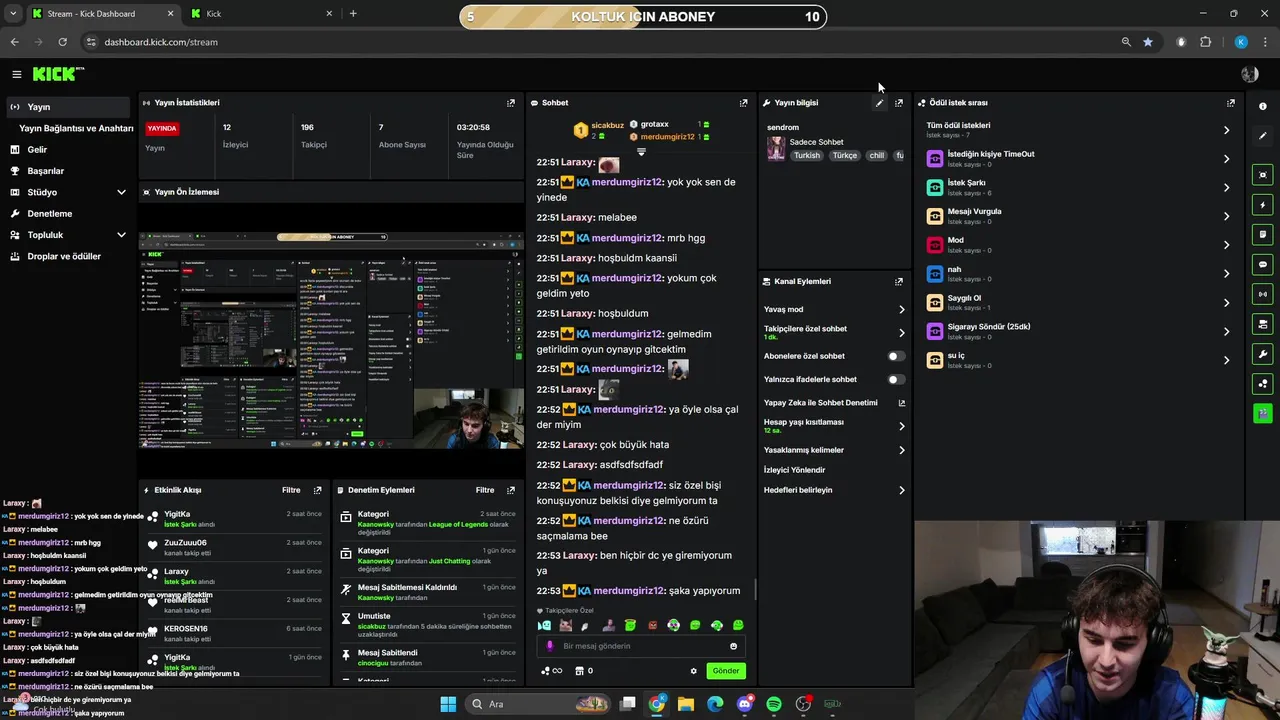Image resolution: width=1280 pixels, height=720 pixels.
Task: Send message with Gönder button
Action: pyautogui.click(x=726, y=671)
